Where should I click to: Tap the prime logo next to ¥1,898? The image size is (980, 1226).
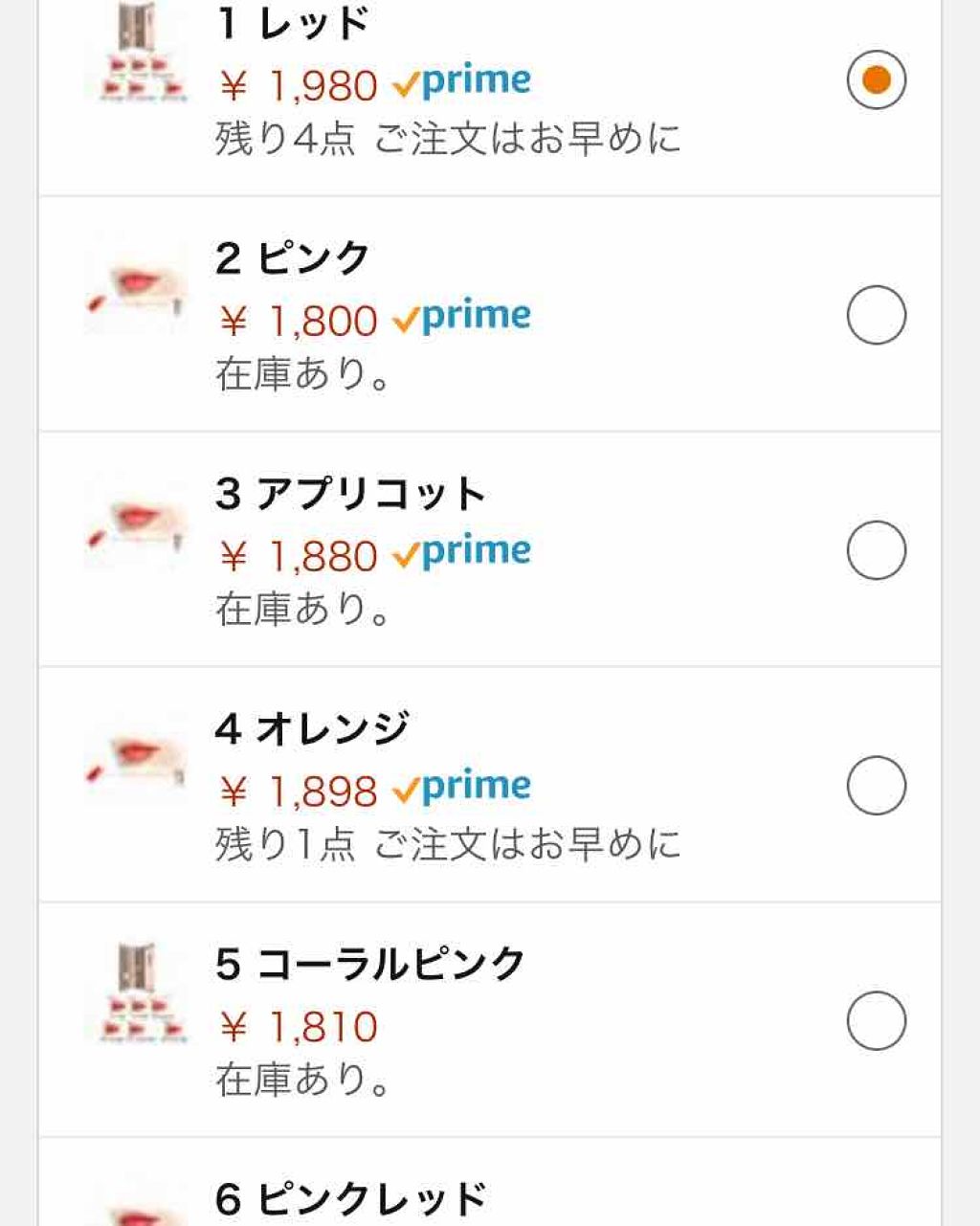pyautogui.click(x=462, y=790)
